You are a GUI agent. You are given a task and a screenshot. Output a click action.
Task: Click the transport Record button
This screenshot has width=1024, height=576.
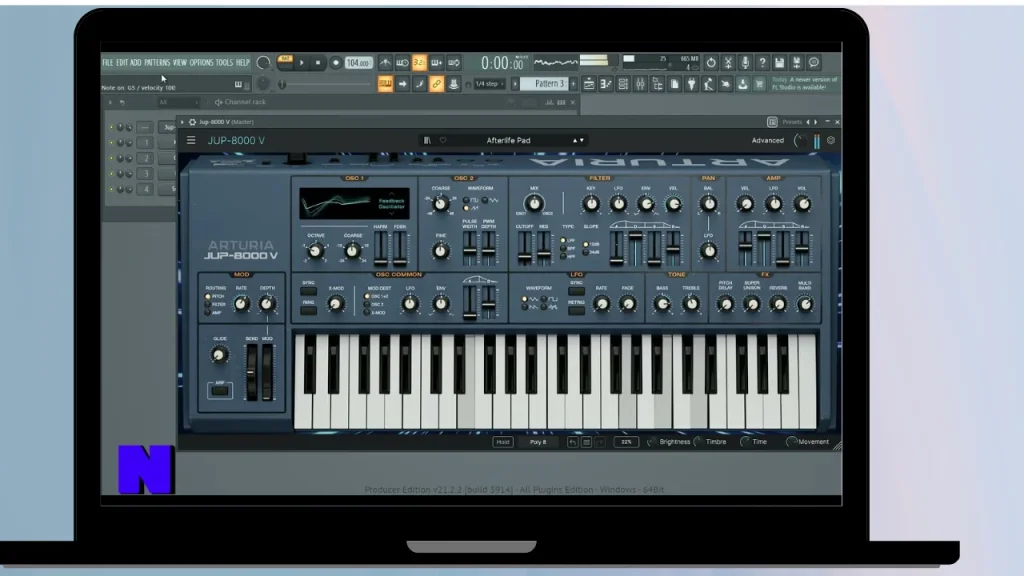point(335,63)
